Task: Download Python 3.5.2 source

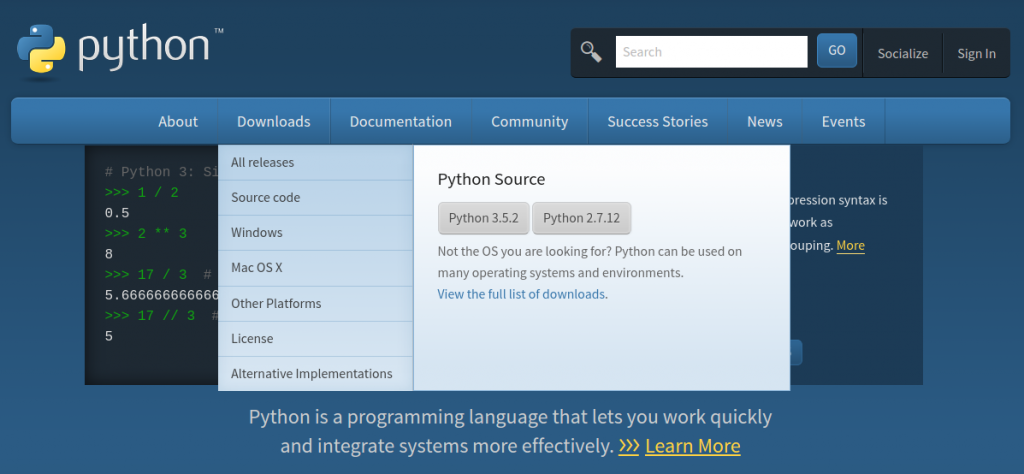Action: pyautogui.click(x=484, y=218)
